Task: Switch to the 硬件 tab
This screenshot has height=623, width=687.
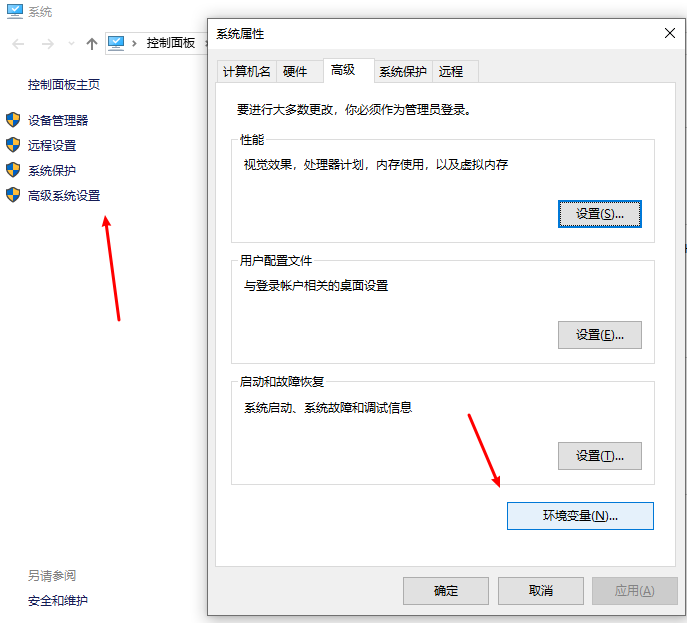Action: point(295,71)
